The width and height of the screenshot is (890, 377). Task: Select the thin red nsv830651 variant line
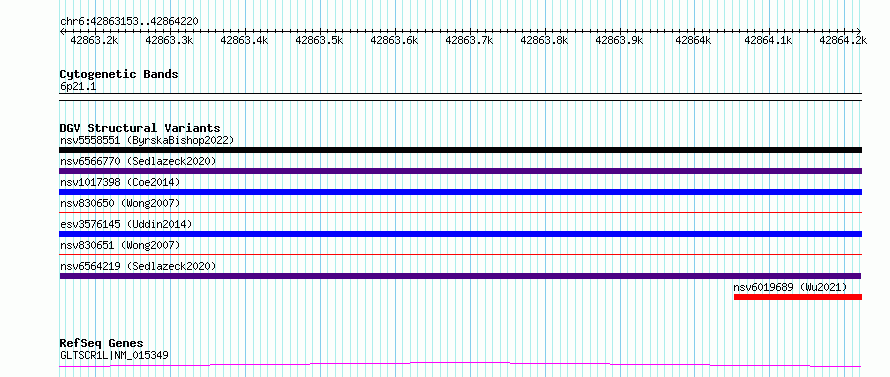point(460,255)
